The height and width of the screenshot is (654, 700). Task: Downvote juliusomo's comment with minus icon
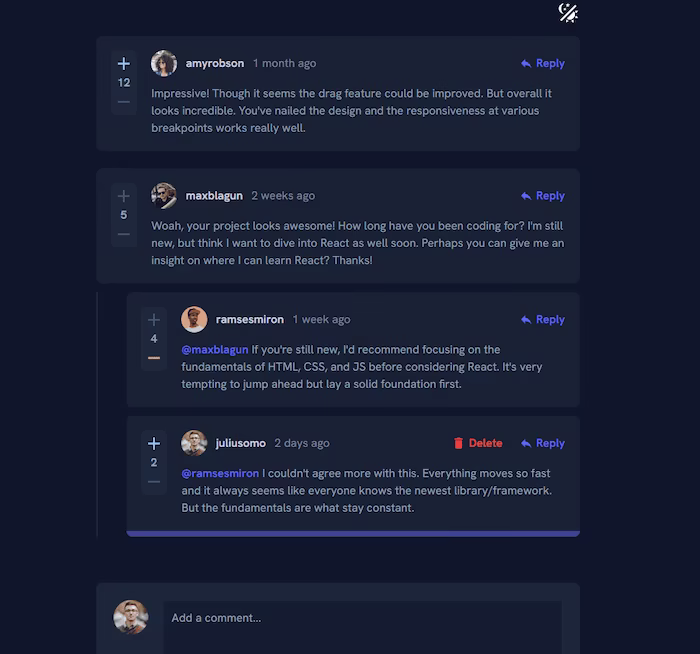click(x=154, y=482)
